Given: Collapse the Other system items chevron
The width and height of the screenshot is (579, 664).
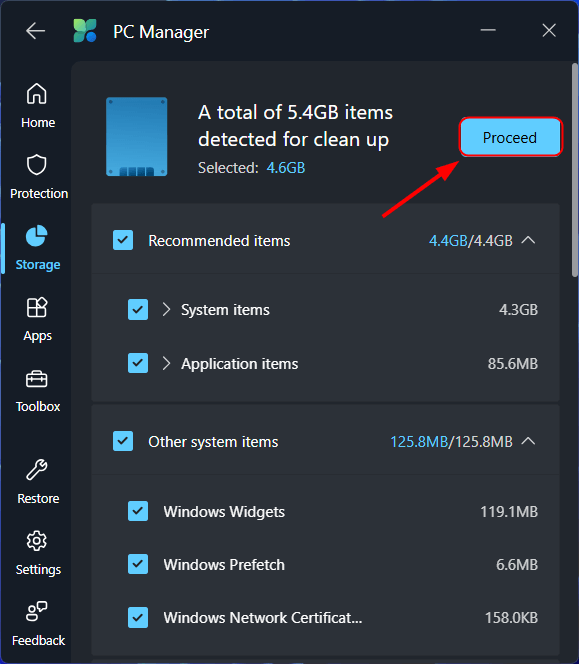Looking at the screenshot, I should coord(528,441).
